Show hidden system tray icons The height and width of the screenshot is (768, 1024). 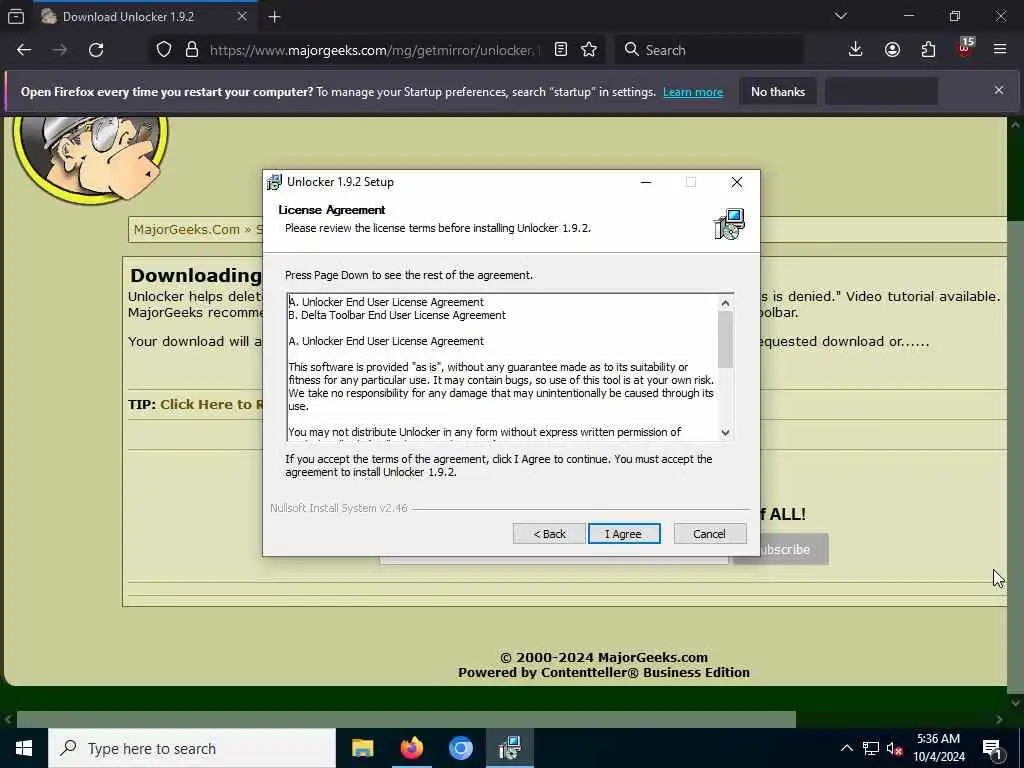coord(846,748)
